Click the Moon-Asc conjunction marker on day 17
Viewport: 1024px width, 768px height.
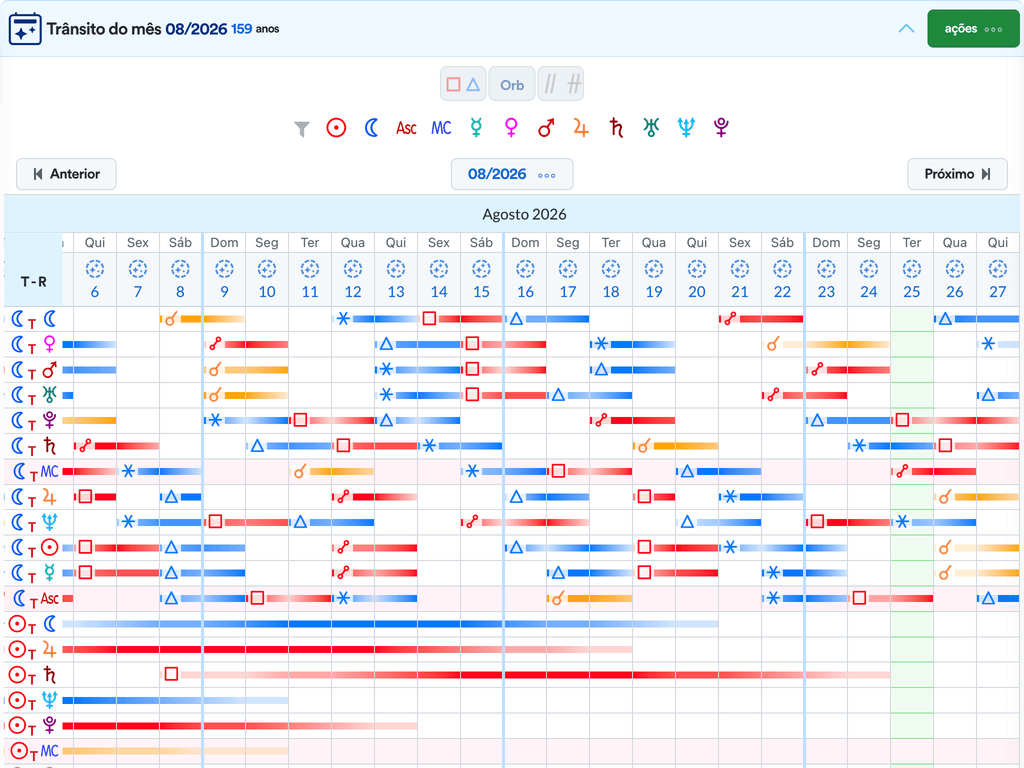click(x=557, y=598)
